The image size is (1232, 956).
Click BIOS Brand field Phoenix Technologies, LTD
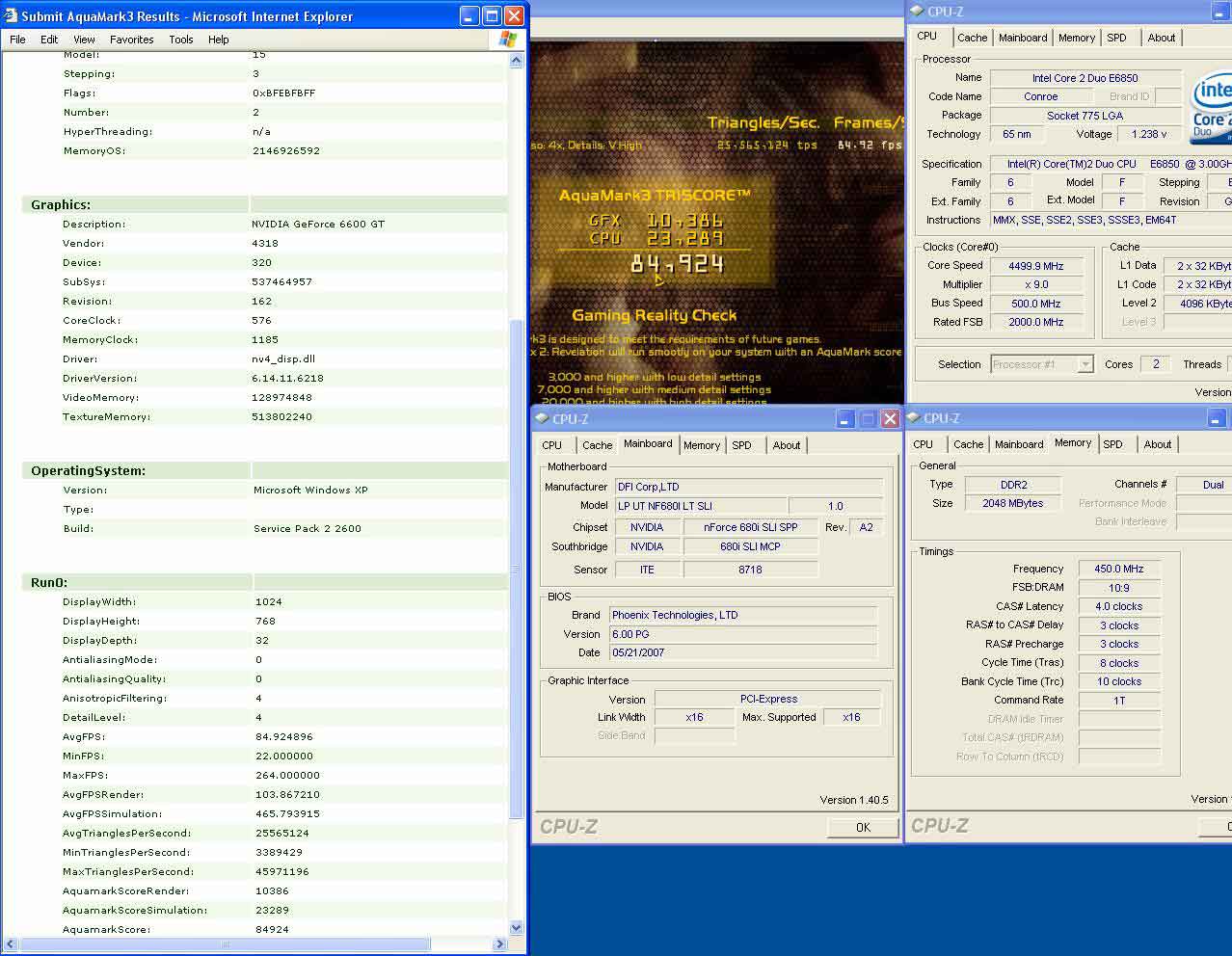(743, 615)
